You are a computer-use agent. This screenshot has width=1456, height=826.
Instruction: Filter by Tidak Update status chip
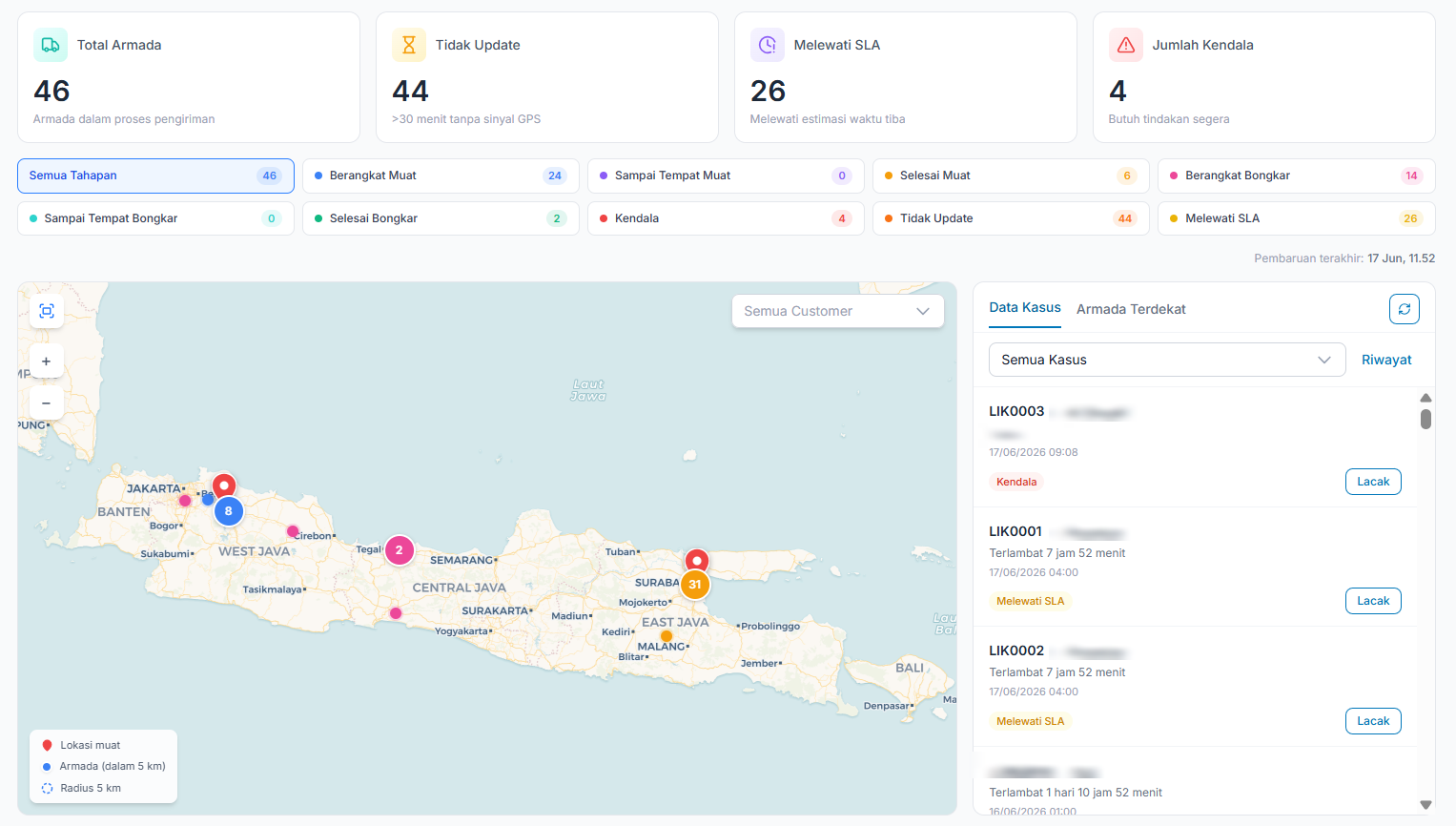tap(1011, 218)
